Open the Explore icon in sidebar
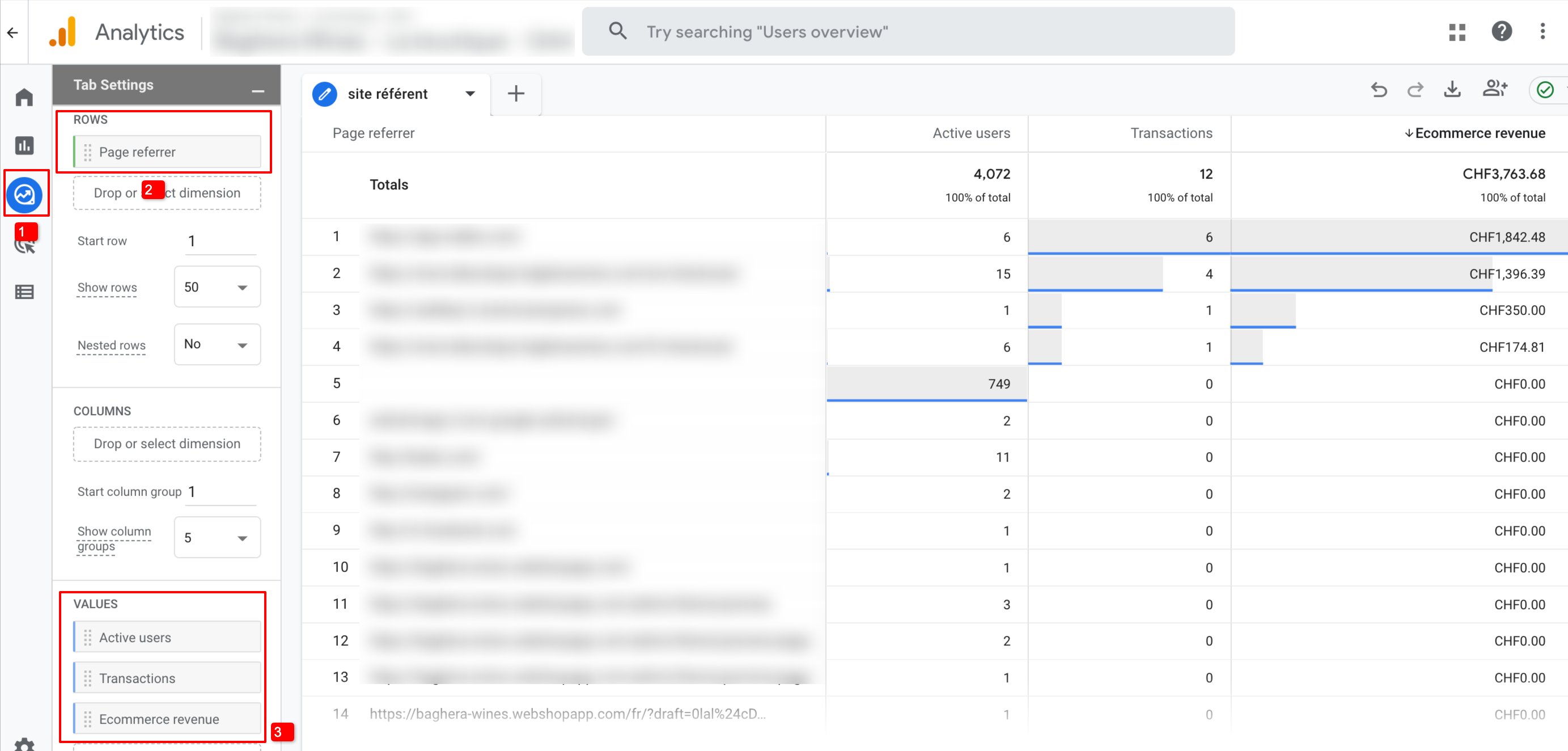 point(25,195)
